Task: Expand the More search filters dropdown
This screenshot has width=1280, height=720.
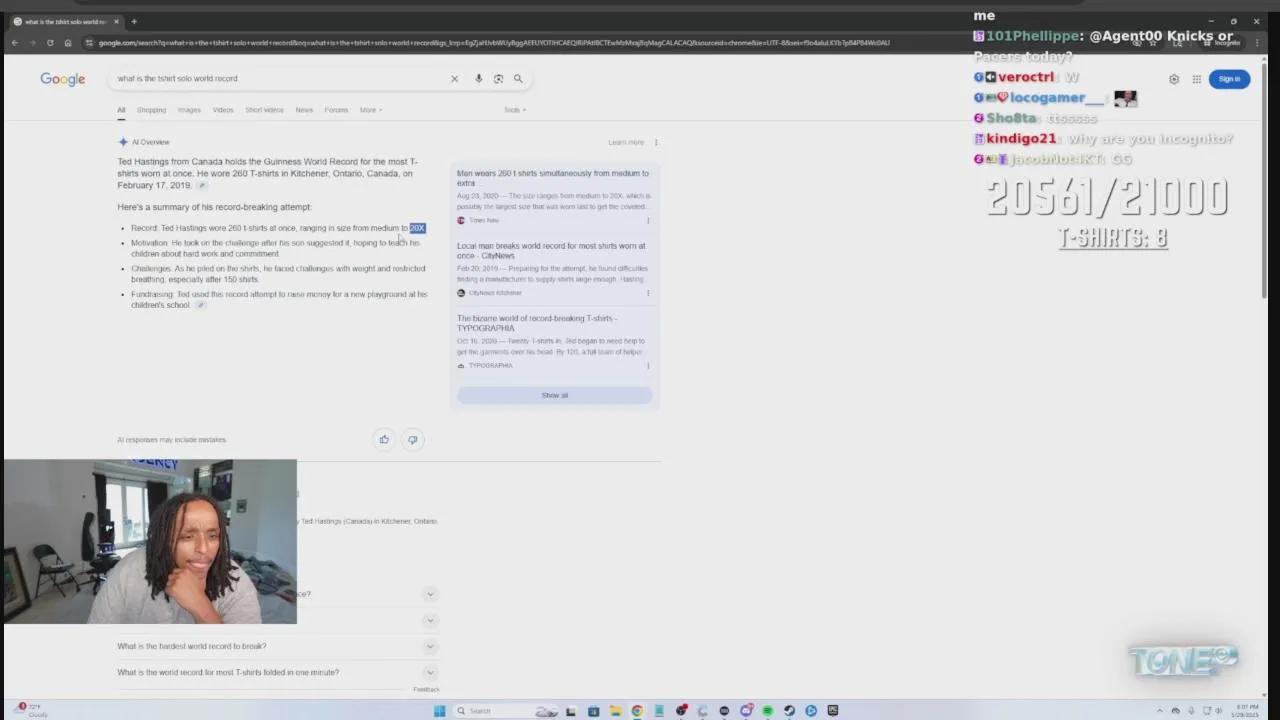Action: pos(371,110)
